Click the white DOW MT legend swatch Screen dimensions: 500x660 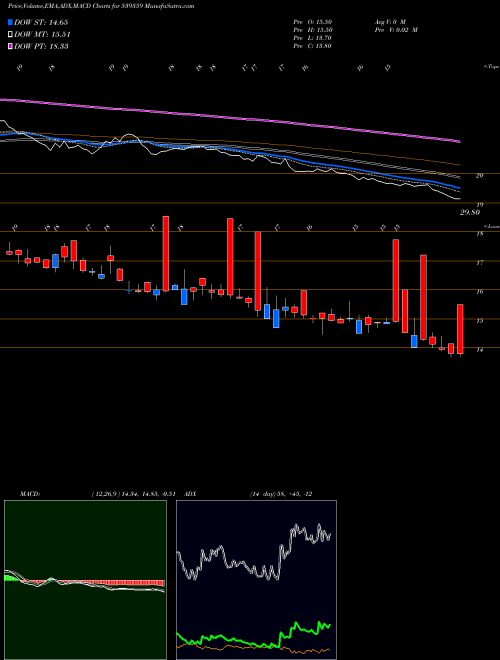pos(11,35)
